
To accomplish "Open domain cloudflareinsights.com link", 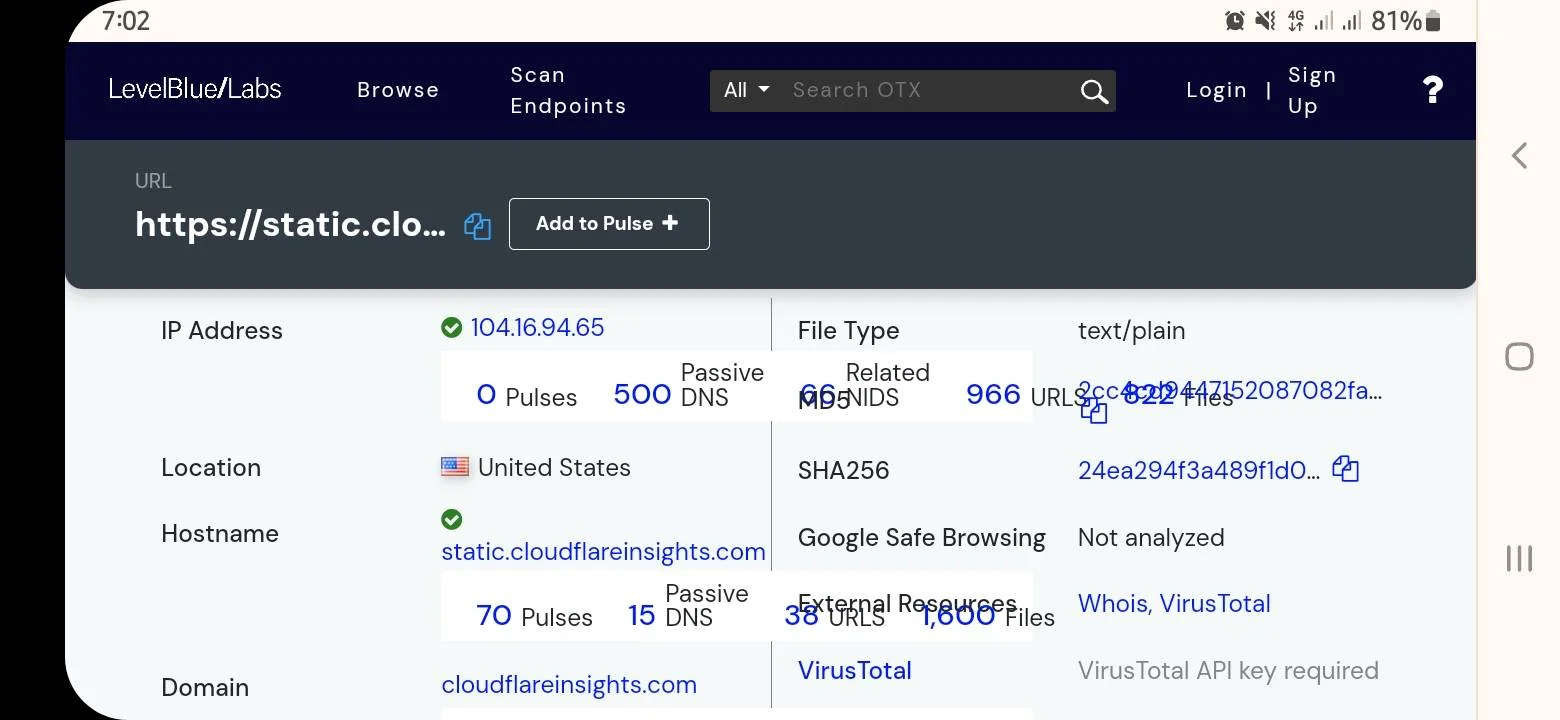I will [x=569, y=685].
